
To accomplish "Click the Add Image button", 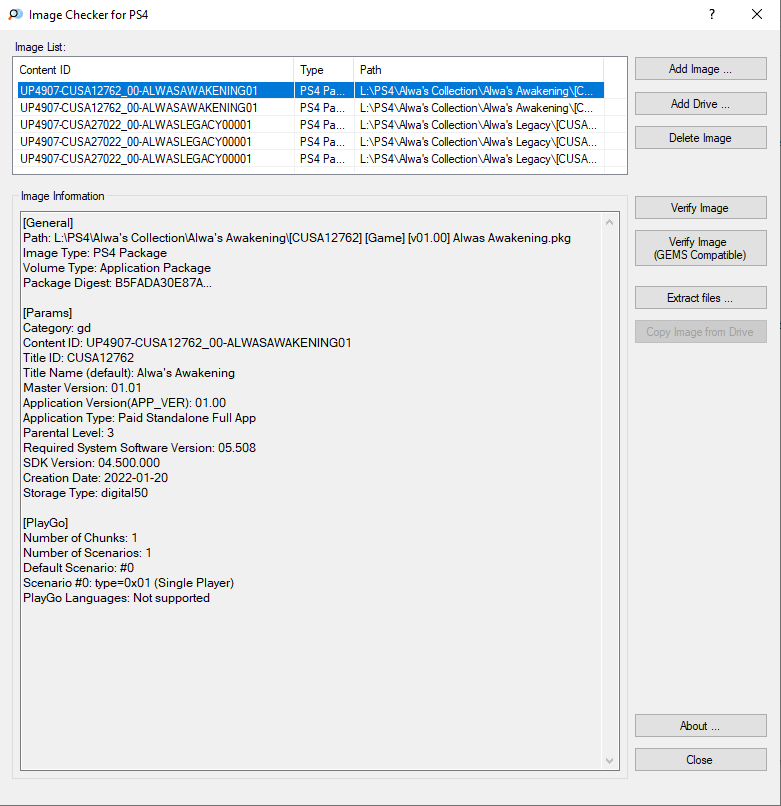I will coord(700,69).
